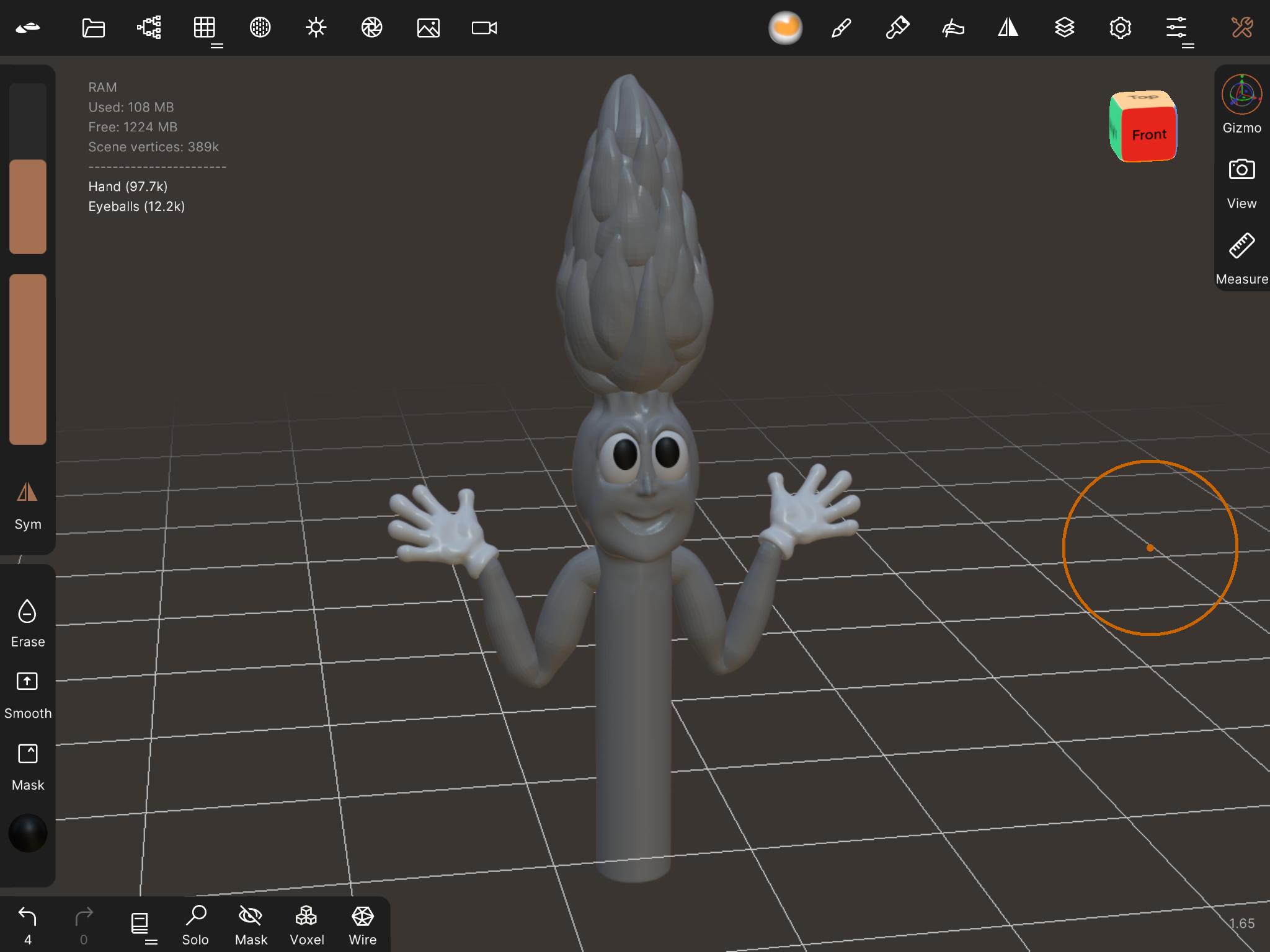Open the Layers stack icon
Viewport: 1270px width, 952px height.
point(1064,28)
